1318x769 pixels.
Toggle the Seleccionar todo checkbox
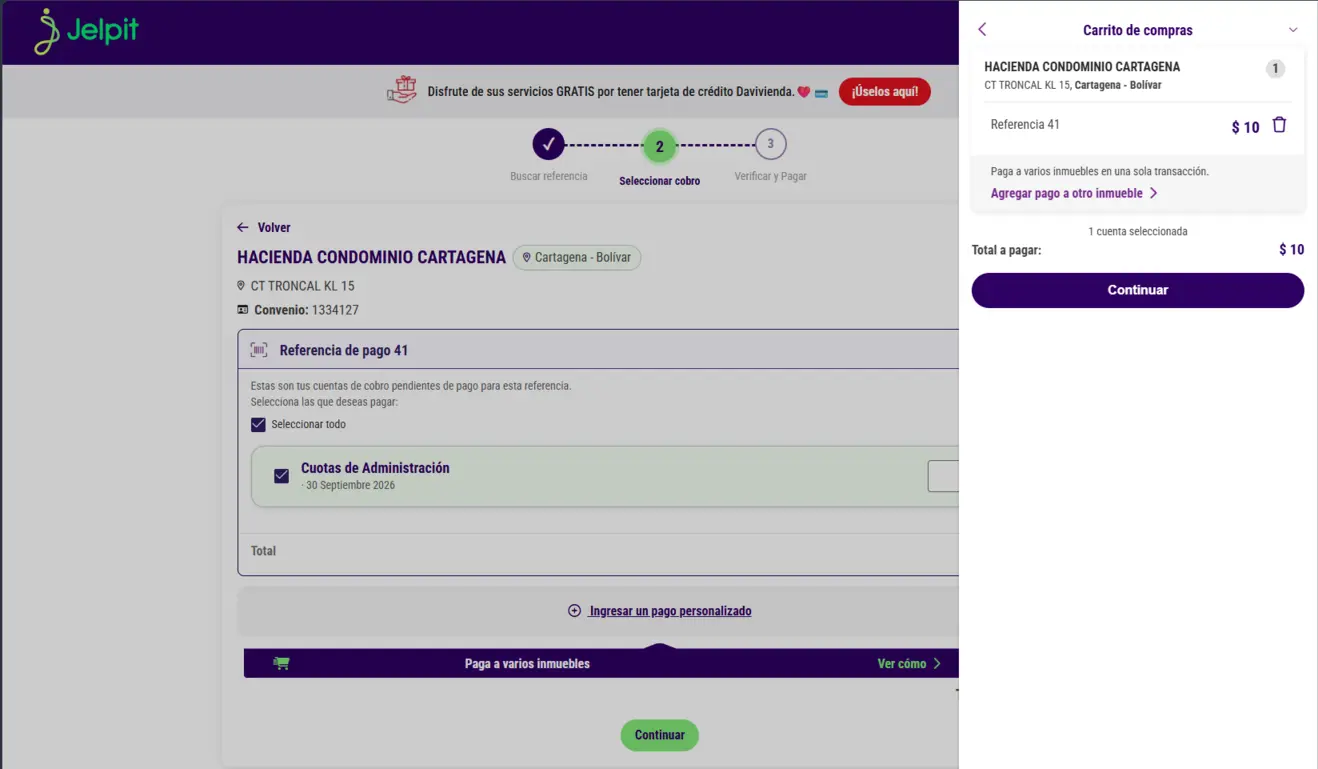[258, 424]
